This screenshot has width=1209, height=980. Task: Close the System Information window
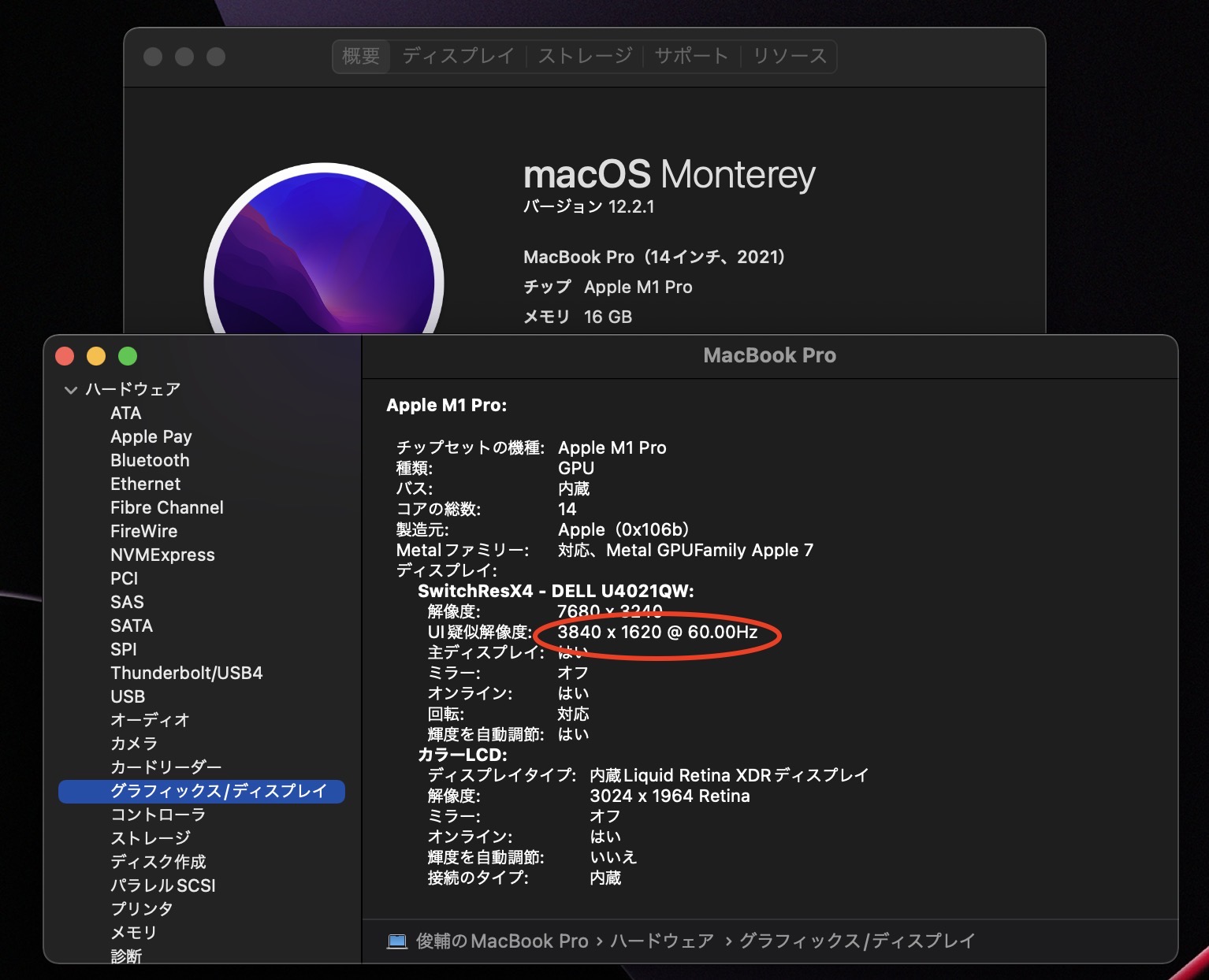pyautogui.click(x=65, y=356)
